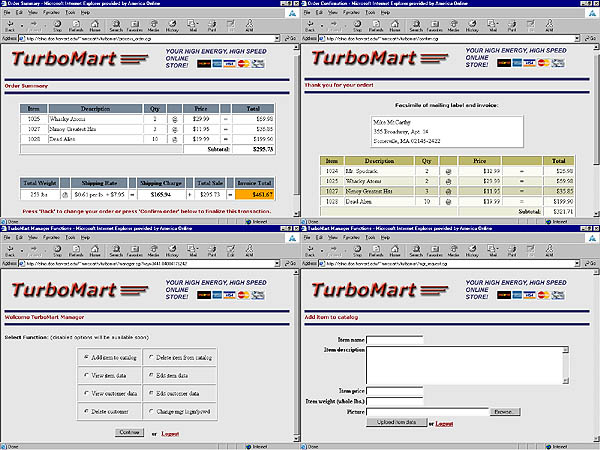Open File menu in Order Confirmation window

[307, 12]
